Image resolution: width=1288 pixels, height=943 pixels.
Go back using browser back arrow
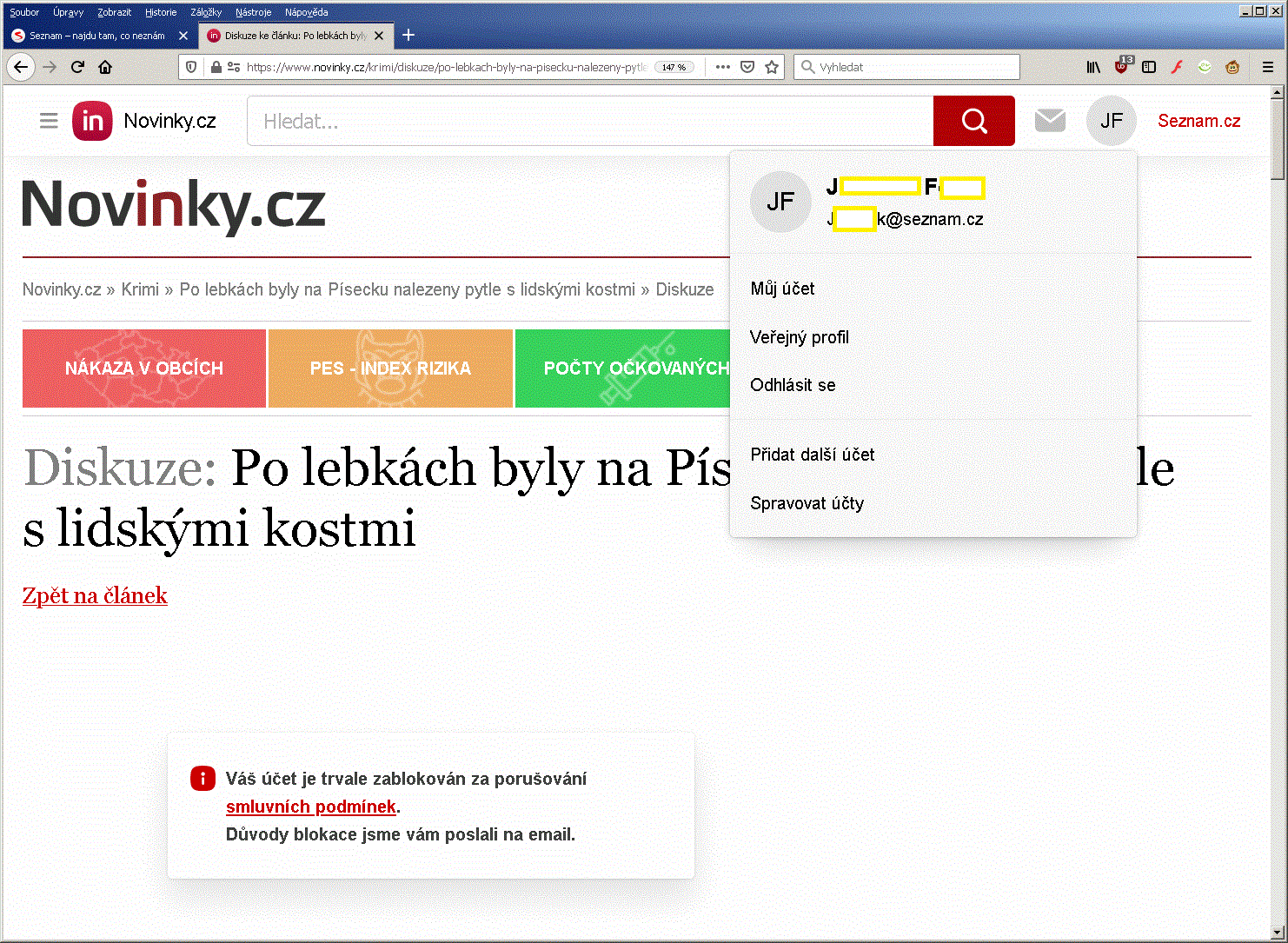click(21, 67)
